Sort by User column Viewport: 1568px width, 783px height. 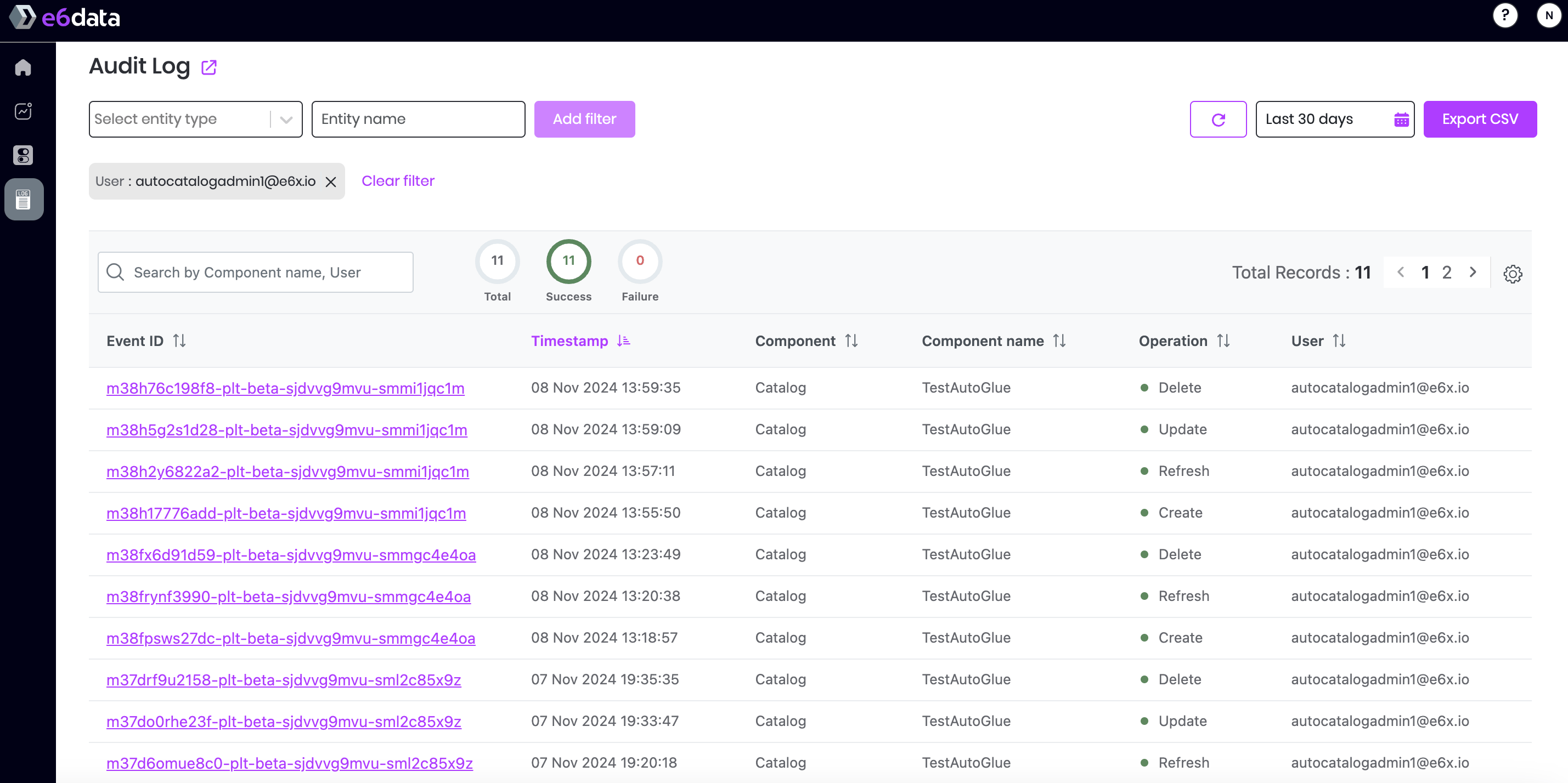pyautogui.click(x=1339, y=341)
